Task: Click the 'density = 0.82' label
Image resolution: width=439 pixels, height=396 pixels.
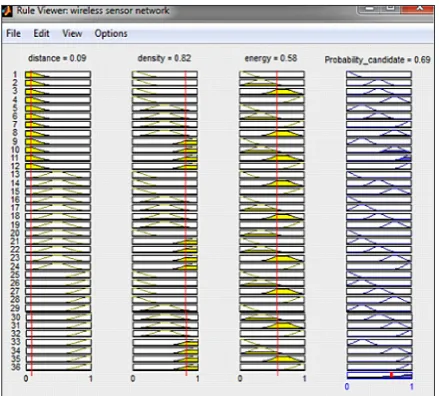Action: tap(164, 58)
